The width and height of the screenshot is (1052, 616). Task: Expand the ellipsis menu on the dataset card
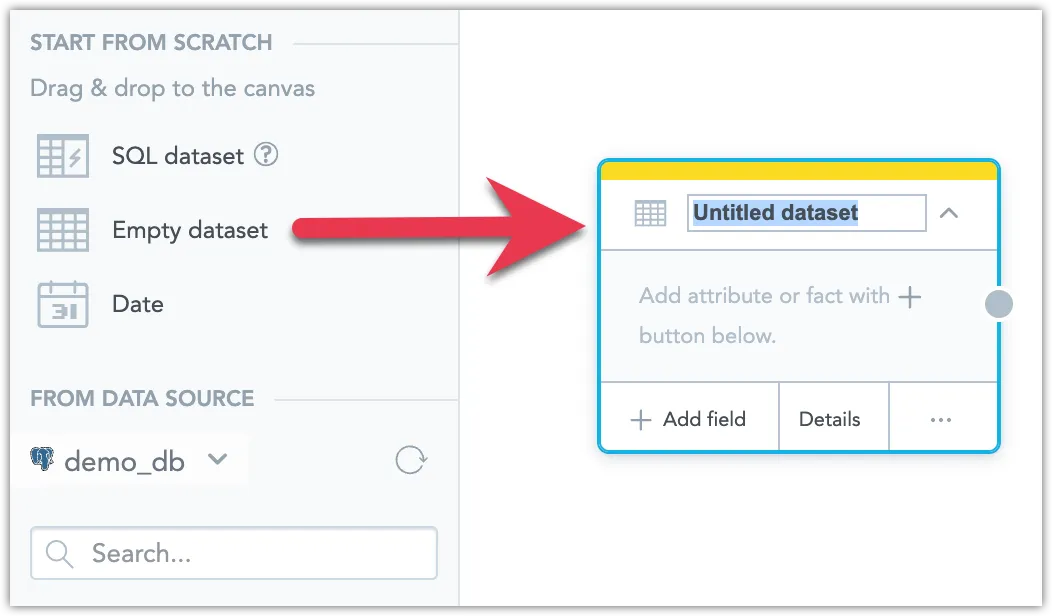click(x=941, y=420)
